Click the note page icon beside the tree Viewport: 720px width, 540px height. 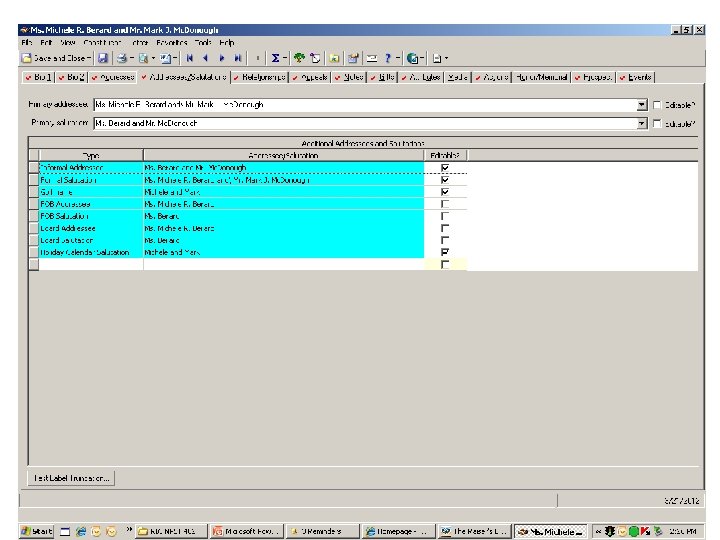[x=315, y=58]
